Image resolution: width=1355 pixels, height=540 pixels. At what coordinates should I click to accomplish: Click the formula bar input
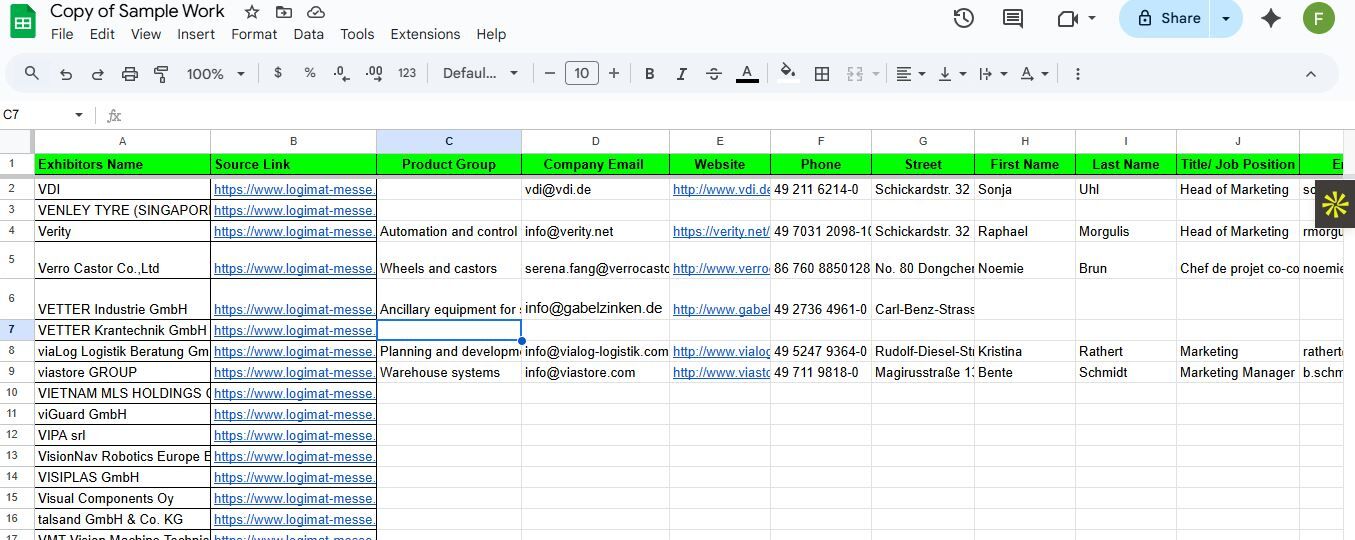click(740, 115)
